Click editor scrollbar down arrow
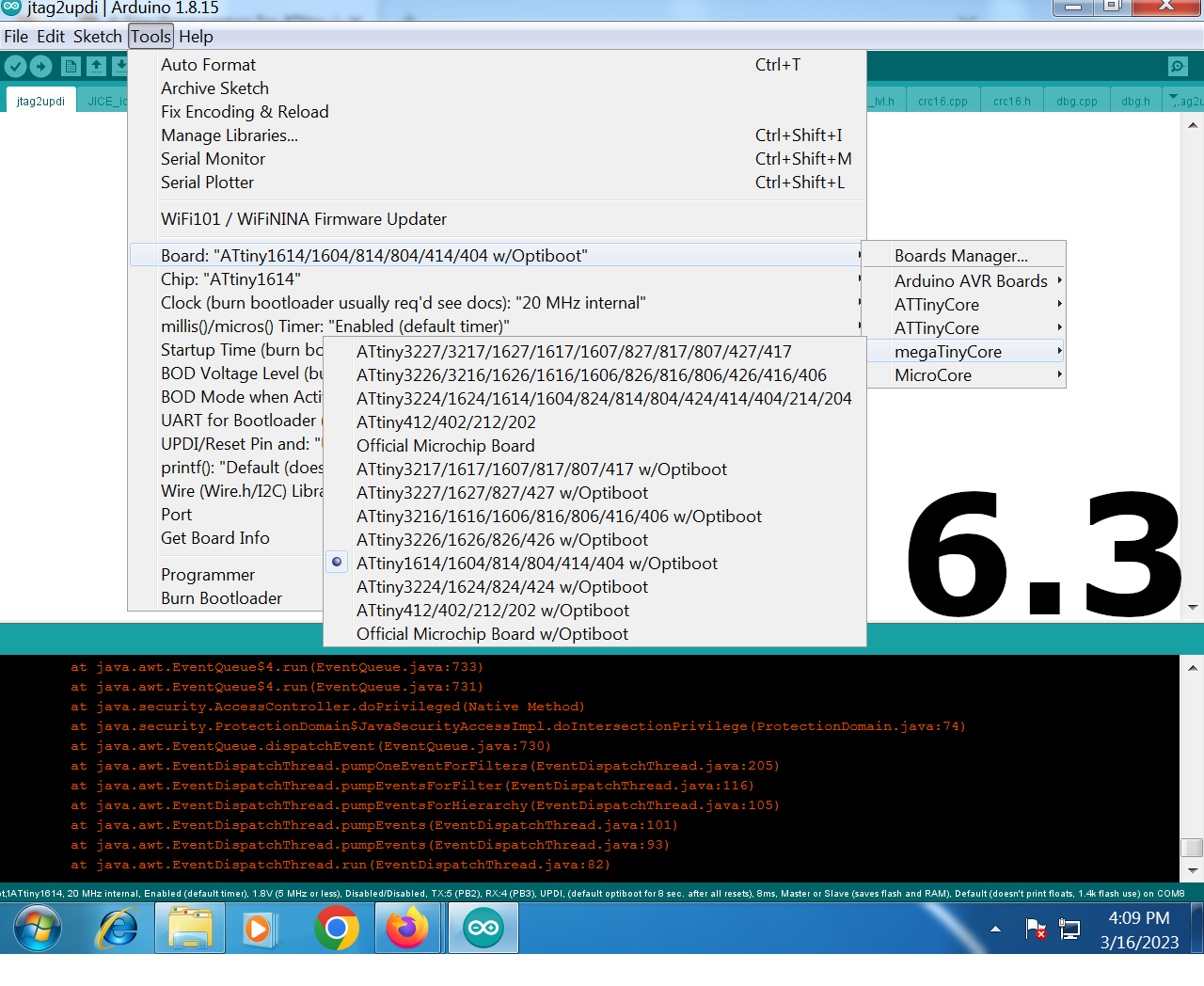1204x986 pixels. pos(1193,607)
